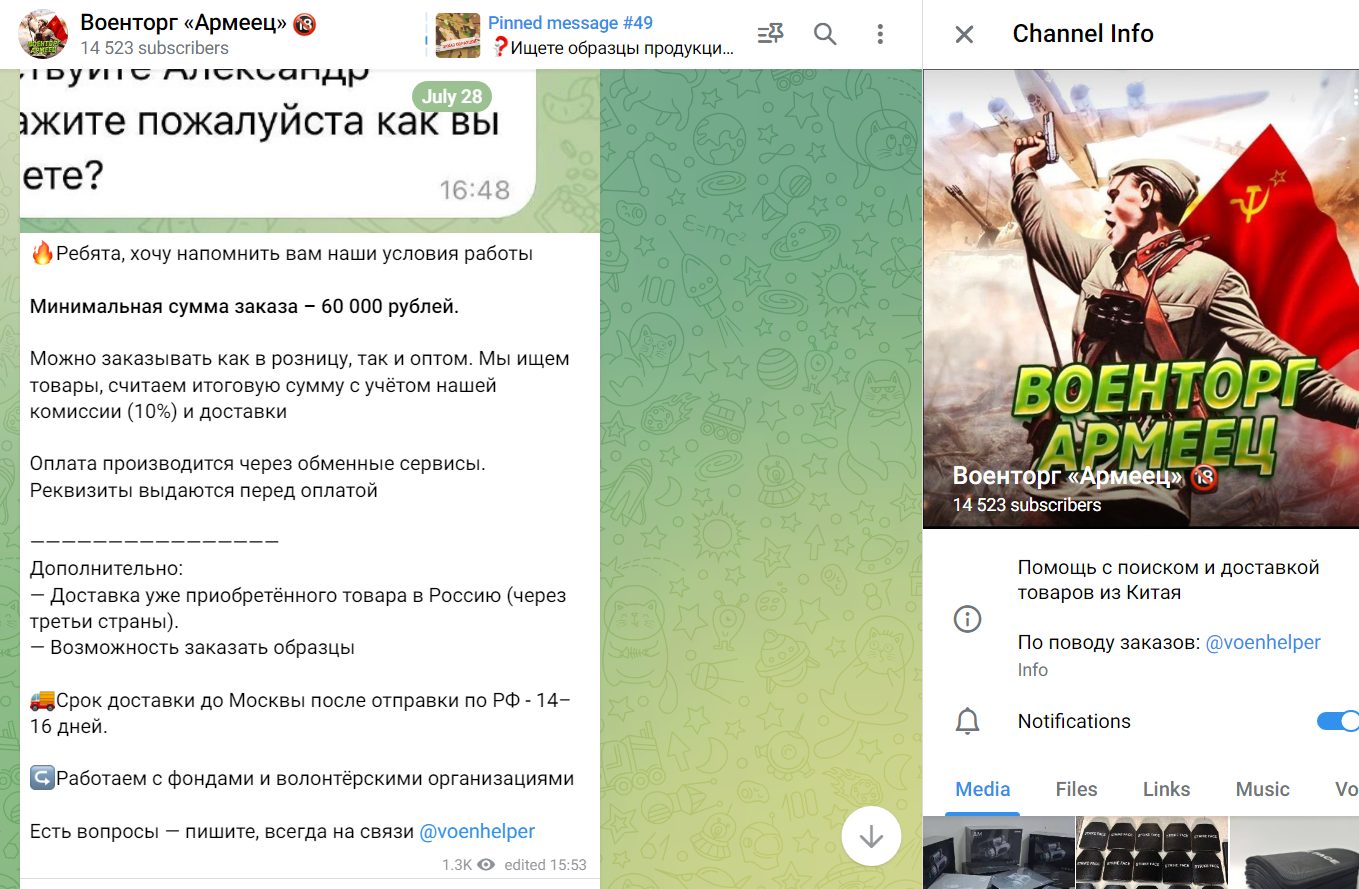Click the notifications bell icon
This screenshot has height=889, width=1359.
[x=967, y=721]
